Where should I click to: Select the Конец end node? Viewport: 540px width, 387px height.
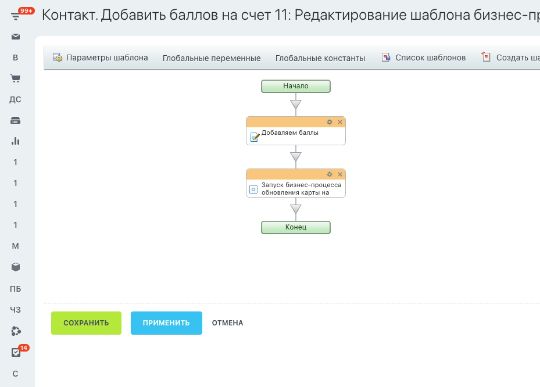point(296,227)
